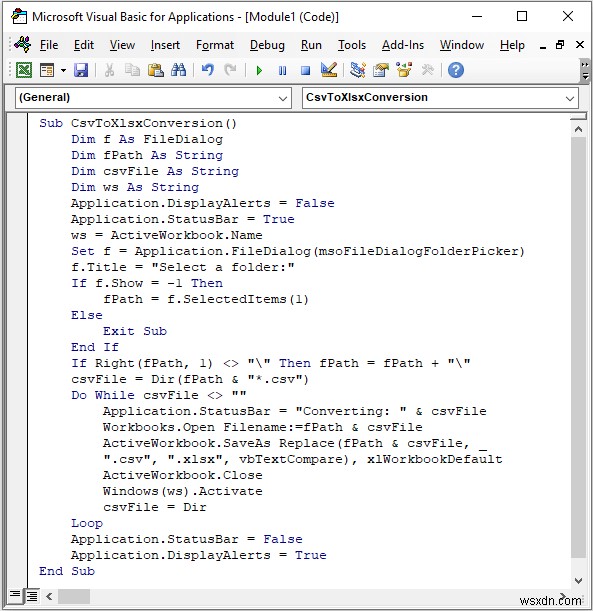This screenshot has width=593, height=611.
Task: Click the "Windows(ws).Activate" line
Action: click(x=183, y=491)
